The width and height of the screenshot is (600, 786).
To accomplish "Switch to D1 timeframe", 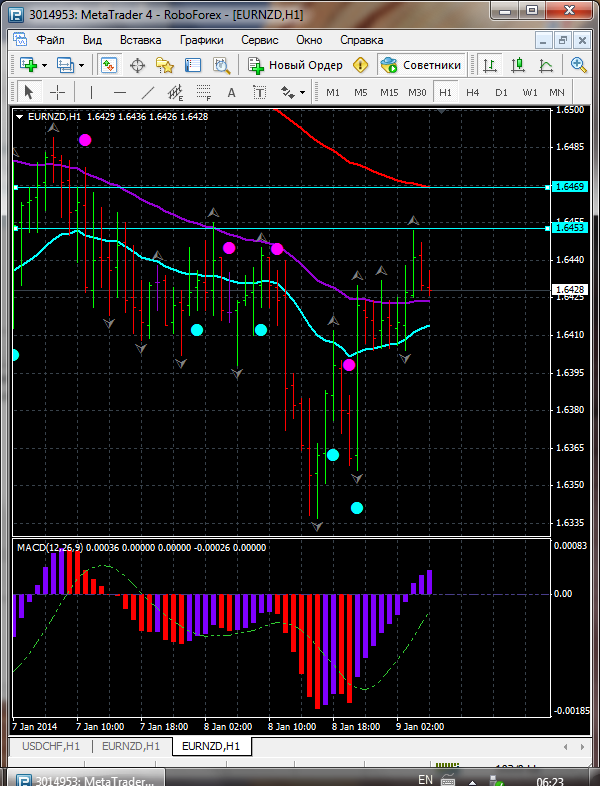I will [x=501, y=92].
